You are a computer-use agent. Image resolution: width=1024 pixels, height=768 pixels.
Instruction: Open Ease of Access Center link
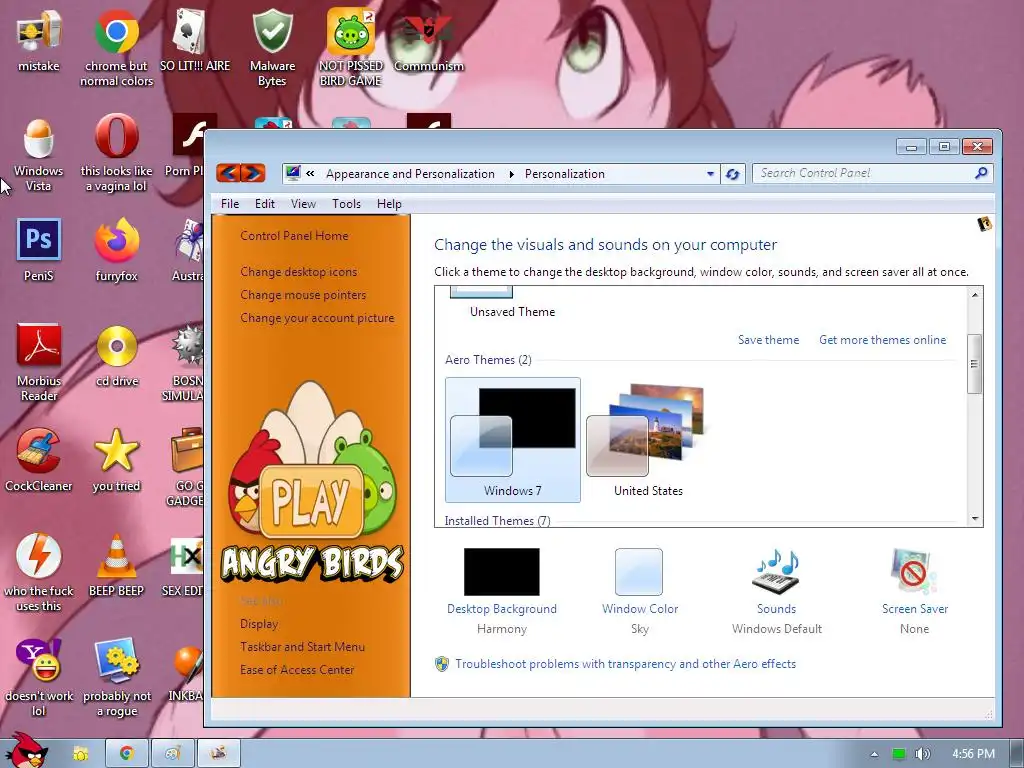pos(296,670)
